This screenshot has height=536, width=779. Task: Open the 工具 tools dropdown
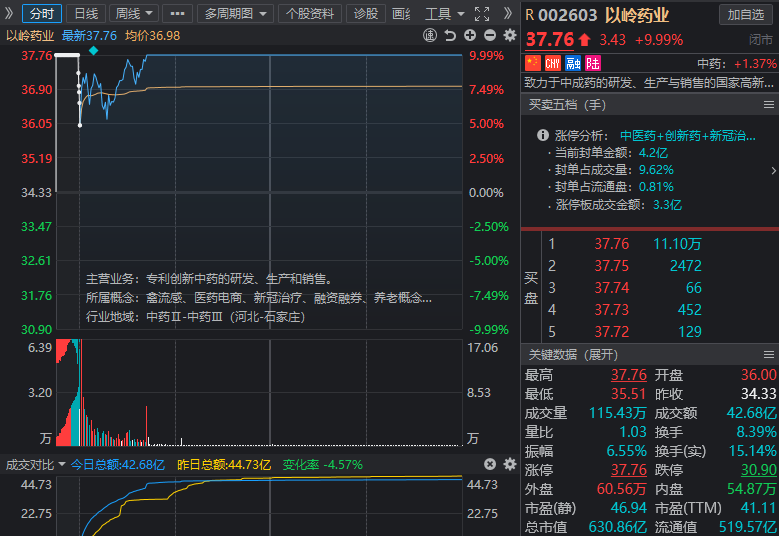(444, 14)
